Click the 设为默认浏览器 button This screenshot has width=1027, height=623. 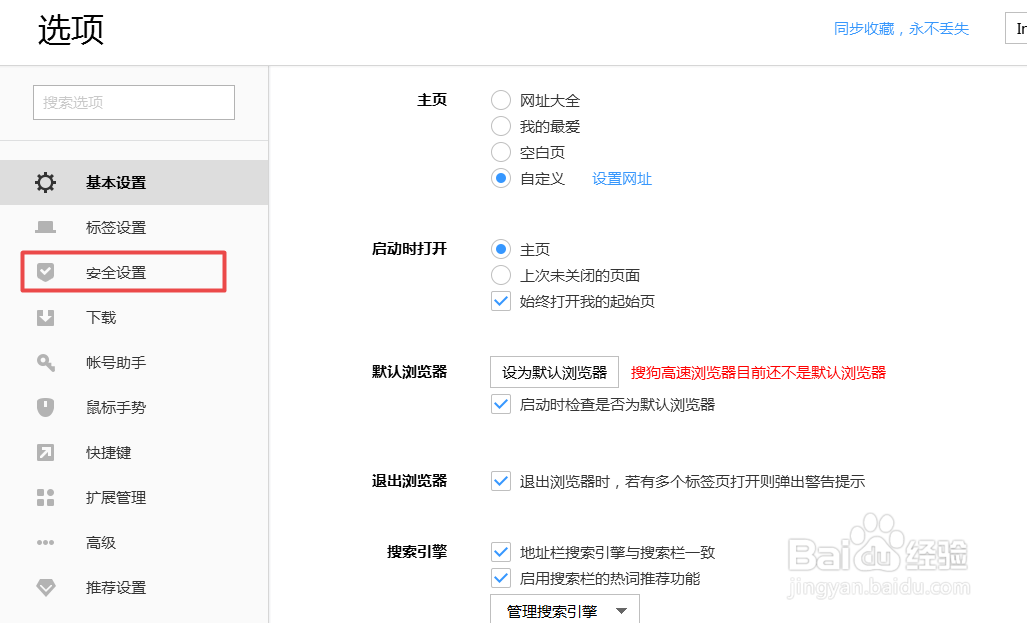click(x=553, y=371)
